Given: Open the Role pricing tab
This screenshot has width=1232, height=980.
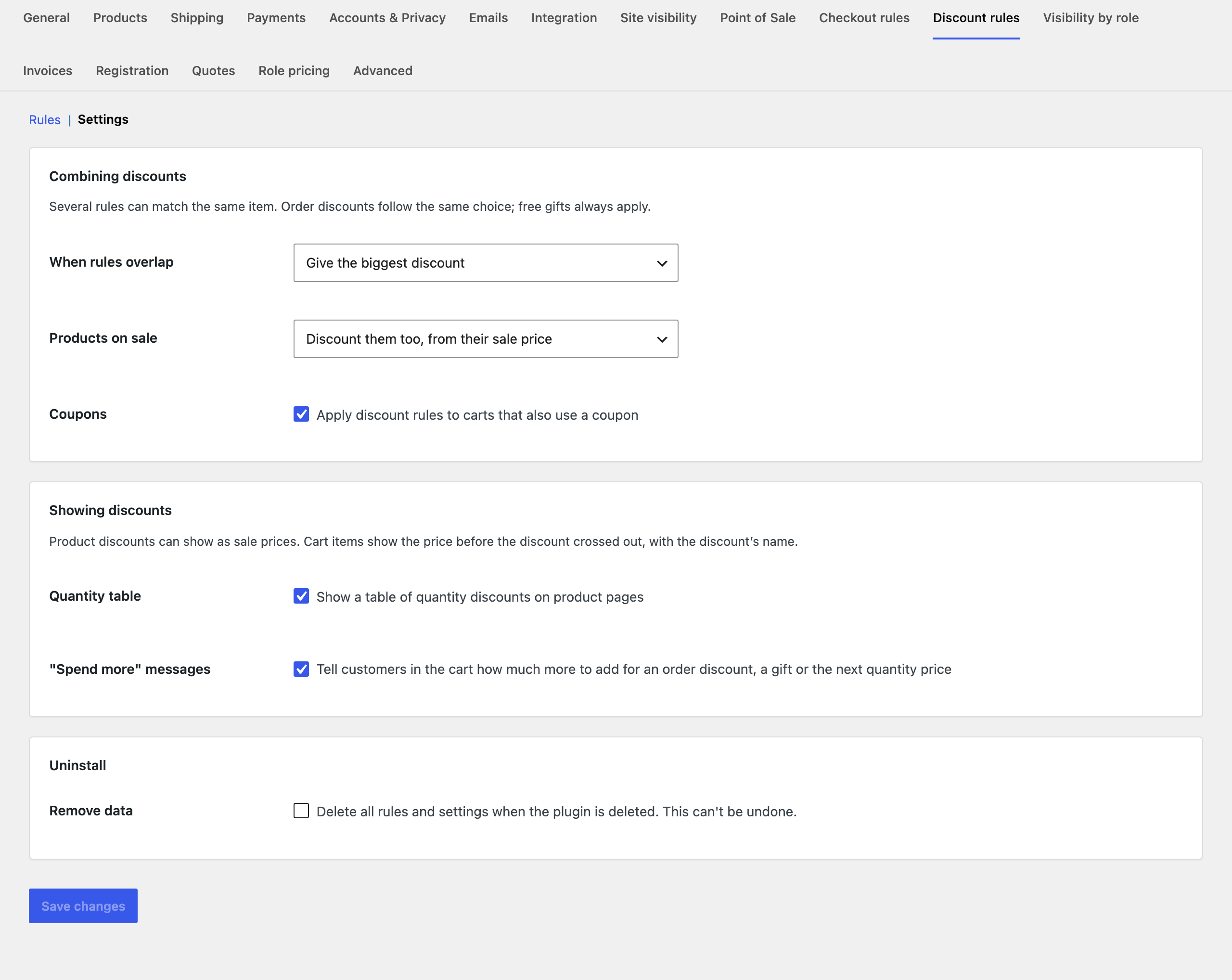Looking at the screenshot, I should click(x=294, y=71).
